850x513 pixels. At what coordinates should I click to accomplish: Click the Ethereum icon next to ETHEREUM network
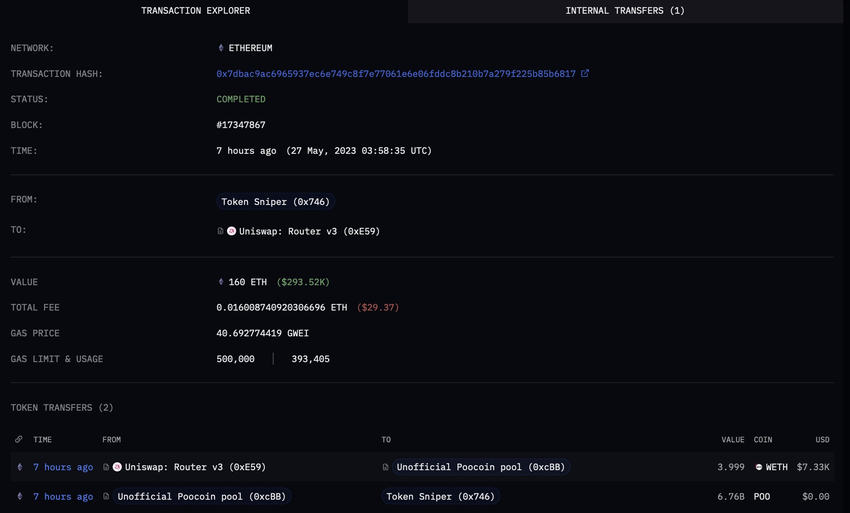tap(221, 48)
